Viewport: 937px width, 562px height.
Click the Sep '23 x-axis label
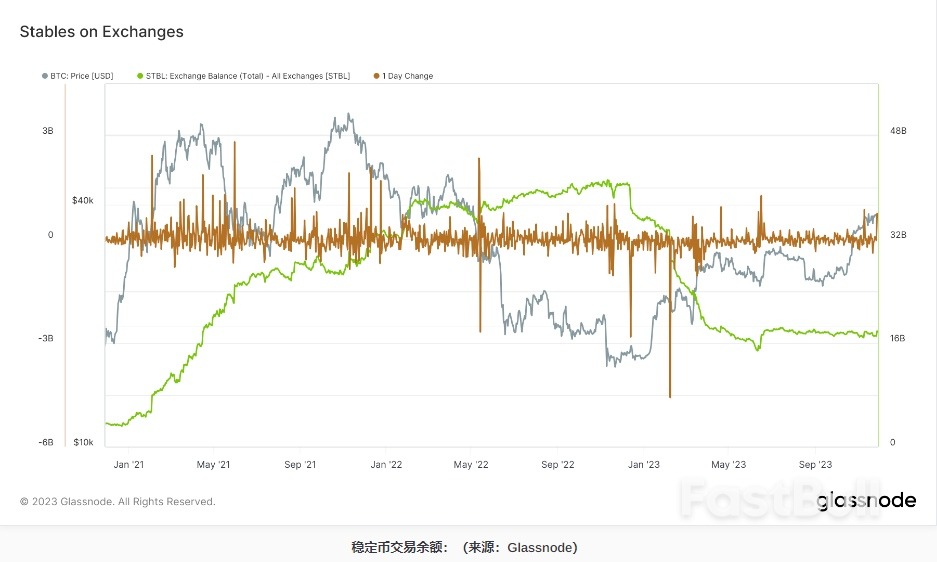(x=815, y=465)
